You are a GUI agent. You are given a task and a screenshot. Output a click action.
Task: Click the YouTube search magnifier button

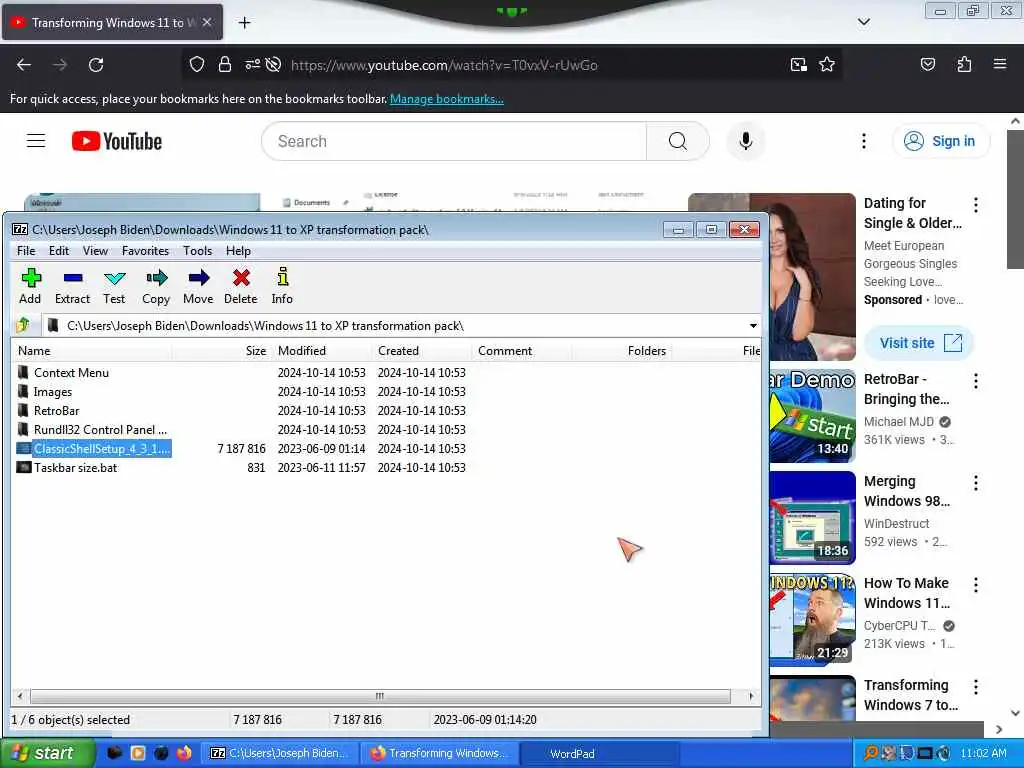click(x=678, y=141)
